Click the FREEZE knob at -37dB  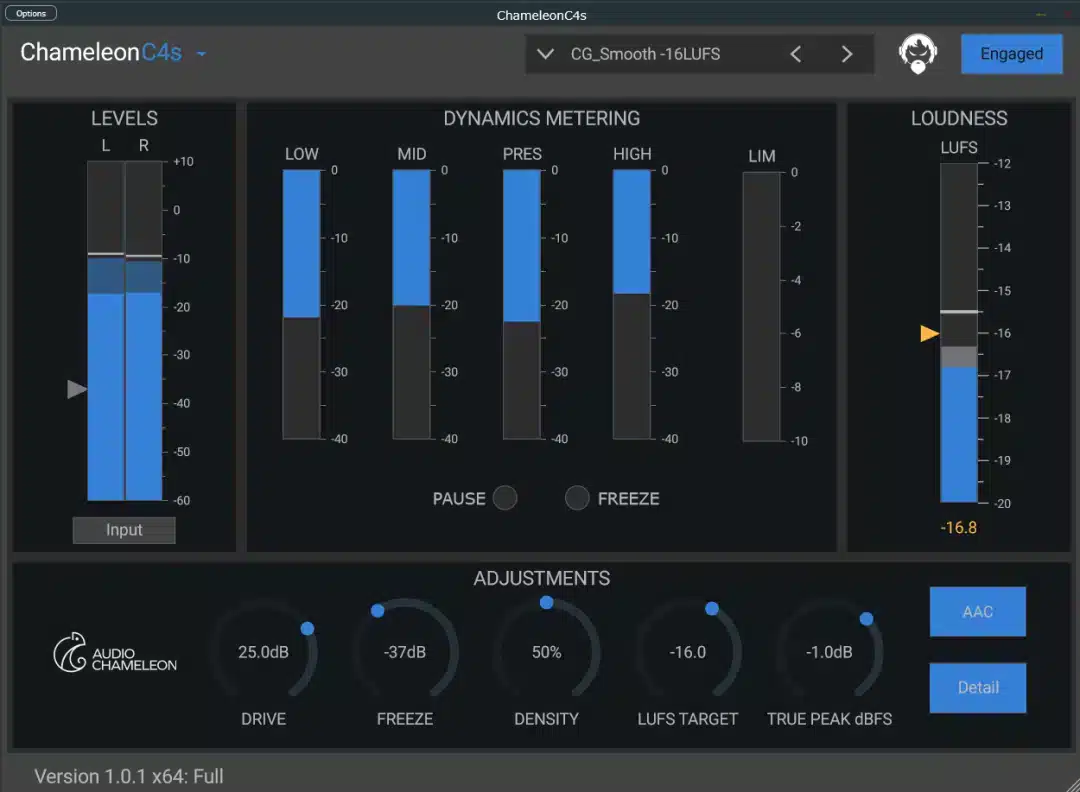click(404, 652)
